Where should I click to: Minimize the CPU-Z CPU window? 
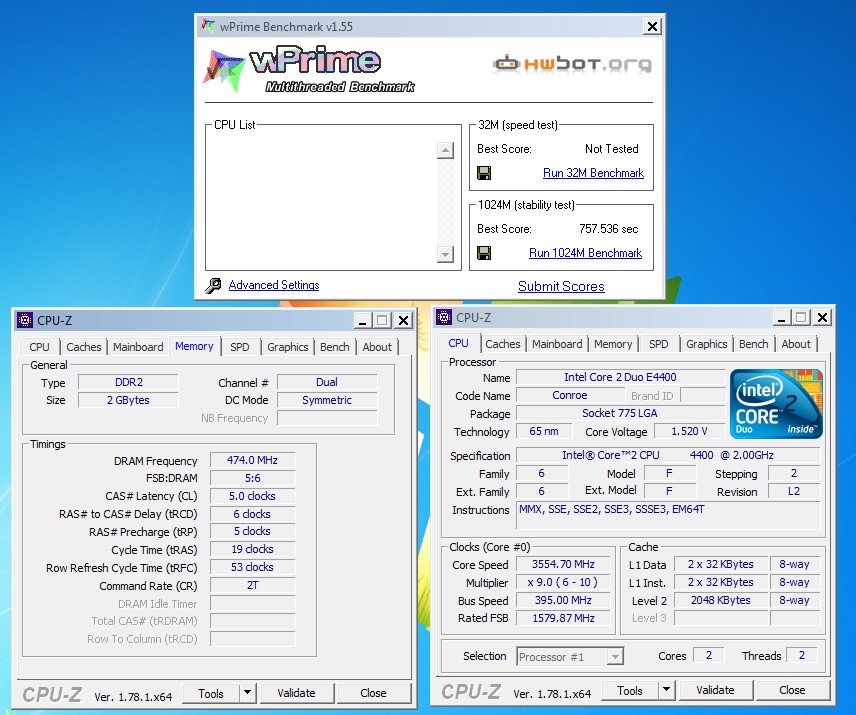(782, 317)
